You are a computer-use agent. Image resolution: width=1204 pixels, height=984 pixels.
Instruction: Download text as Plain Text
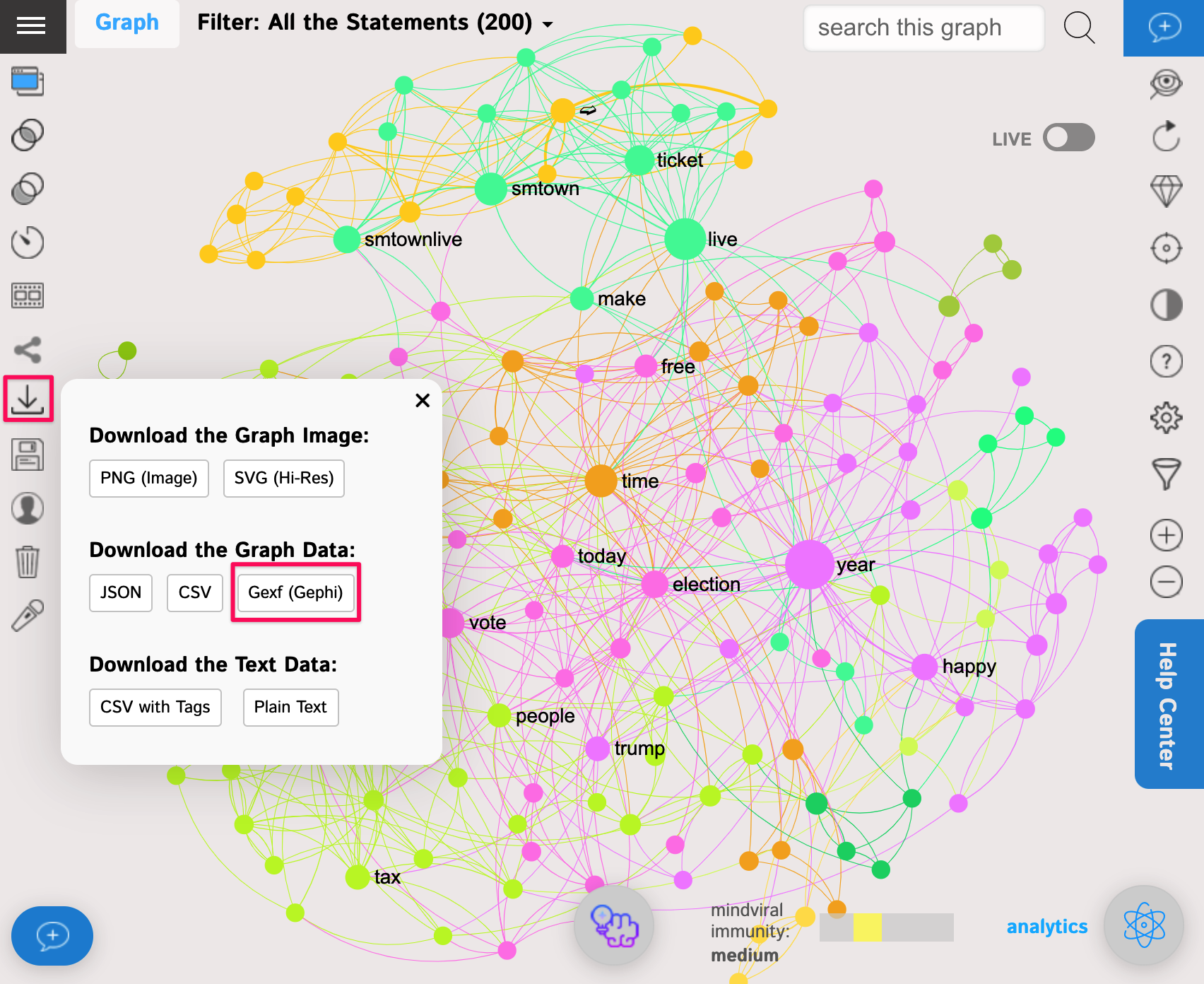291,708
